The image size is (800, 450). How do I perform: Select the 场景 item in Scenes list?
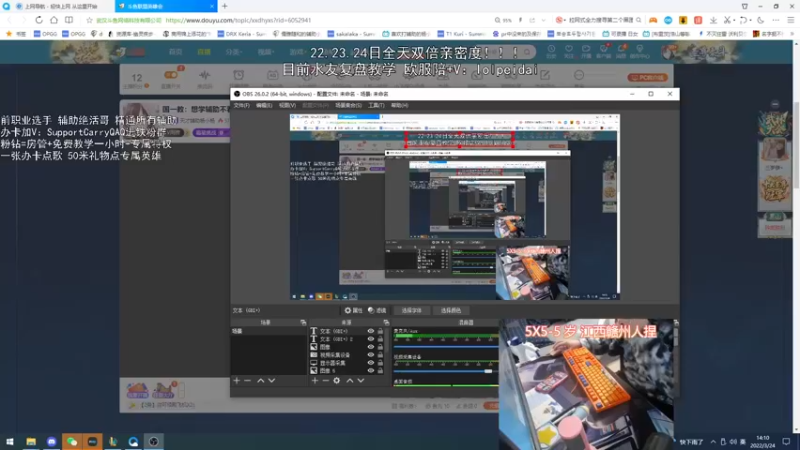pyautogui.click(x=269, y=331)
